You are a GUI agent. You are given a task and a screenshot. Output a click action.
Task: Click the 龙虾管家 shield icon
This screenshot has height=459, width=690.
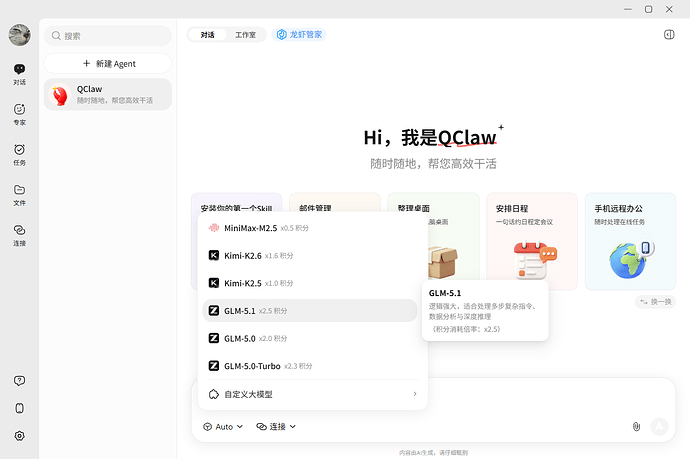282,34
